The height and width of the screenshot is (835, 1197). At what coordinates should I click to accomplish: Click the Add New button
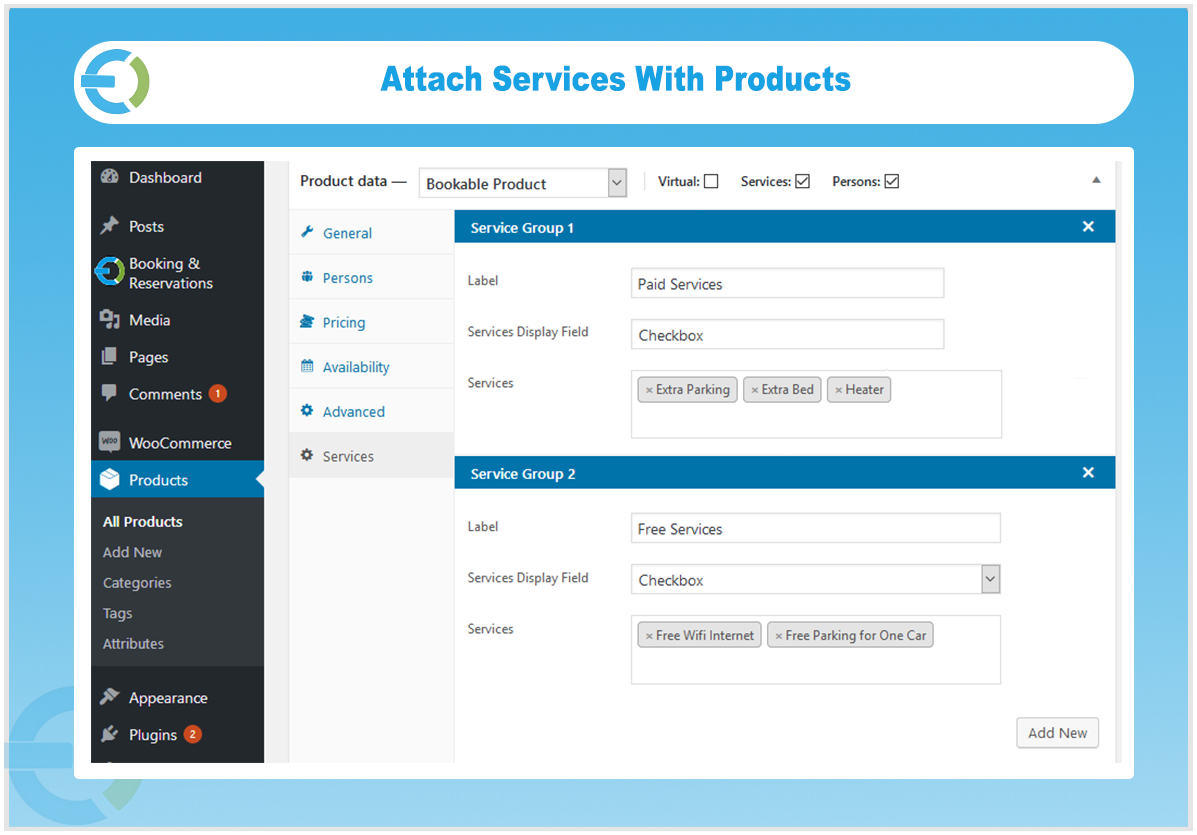1057,733
